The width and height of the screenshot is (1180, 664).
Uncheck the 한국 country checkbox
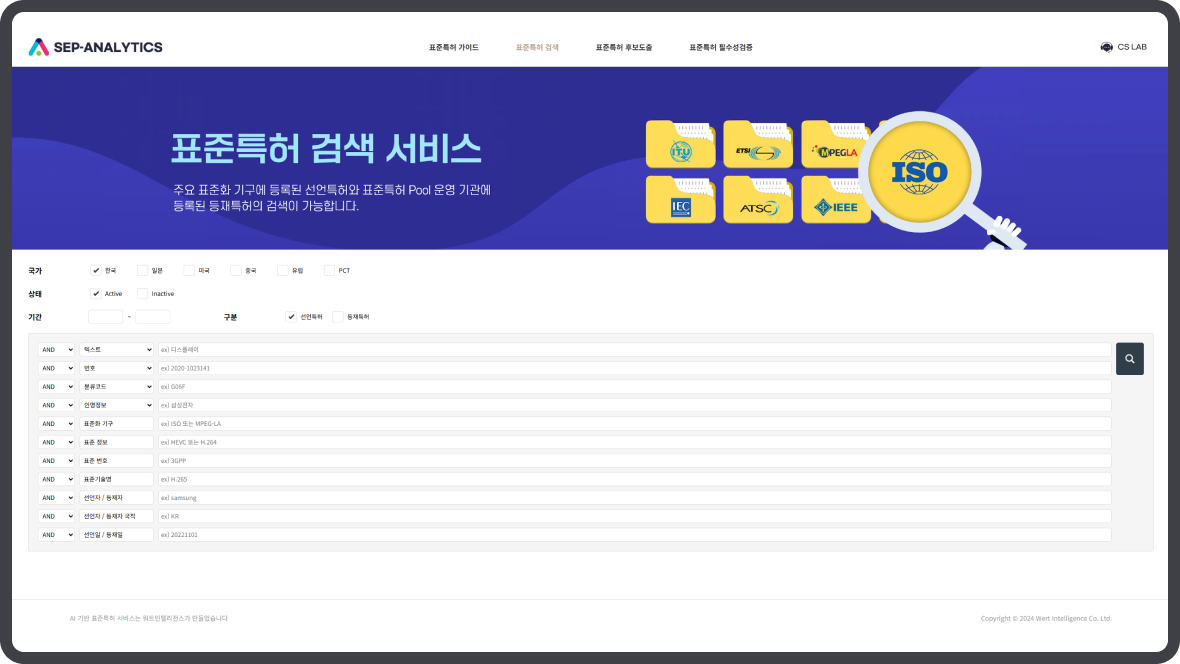pyautogui.click(x=96, y=270)
